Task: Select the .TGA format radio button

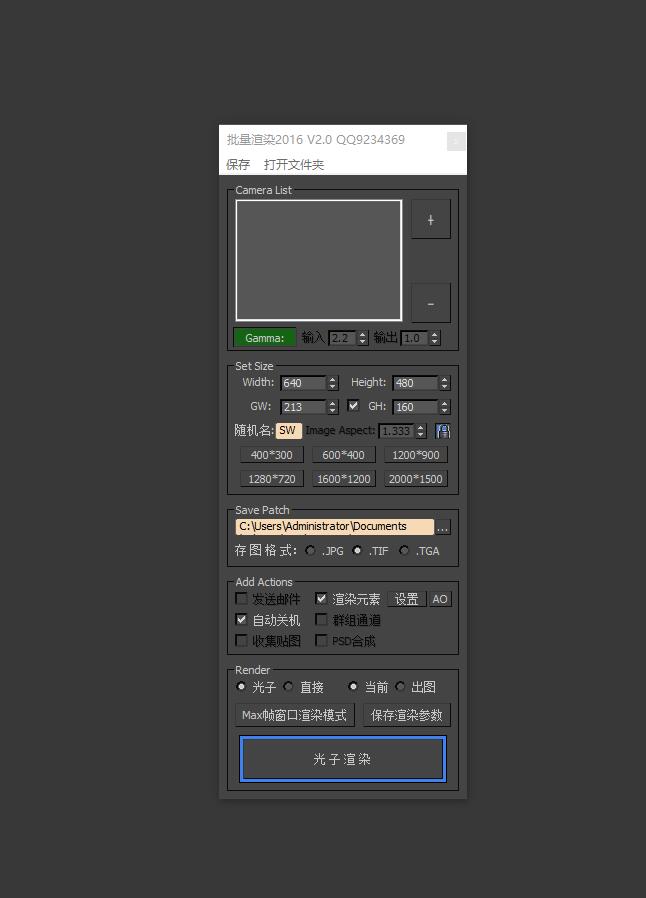Action: (404, 550)
